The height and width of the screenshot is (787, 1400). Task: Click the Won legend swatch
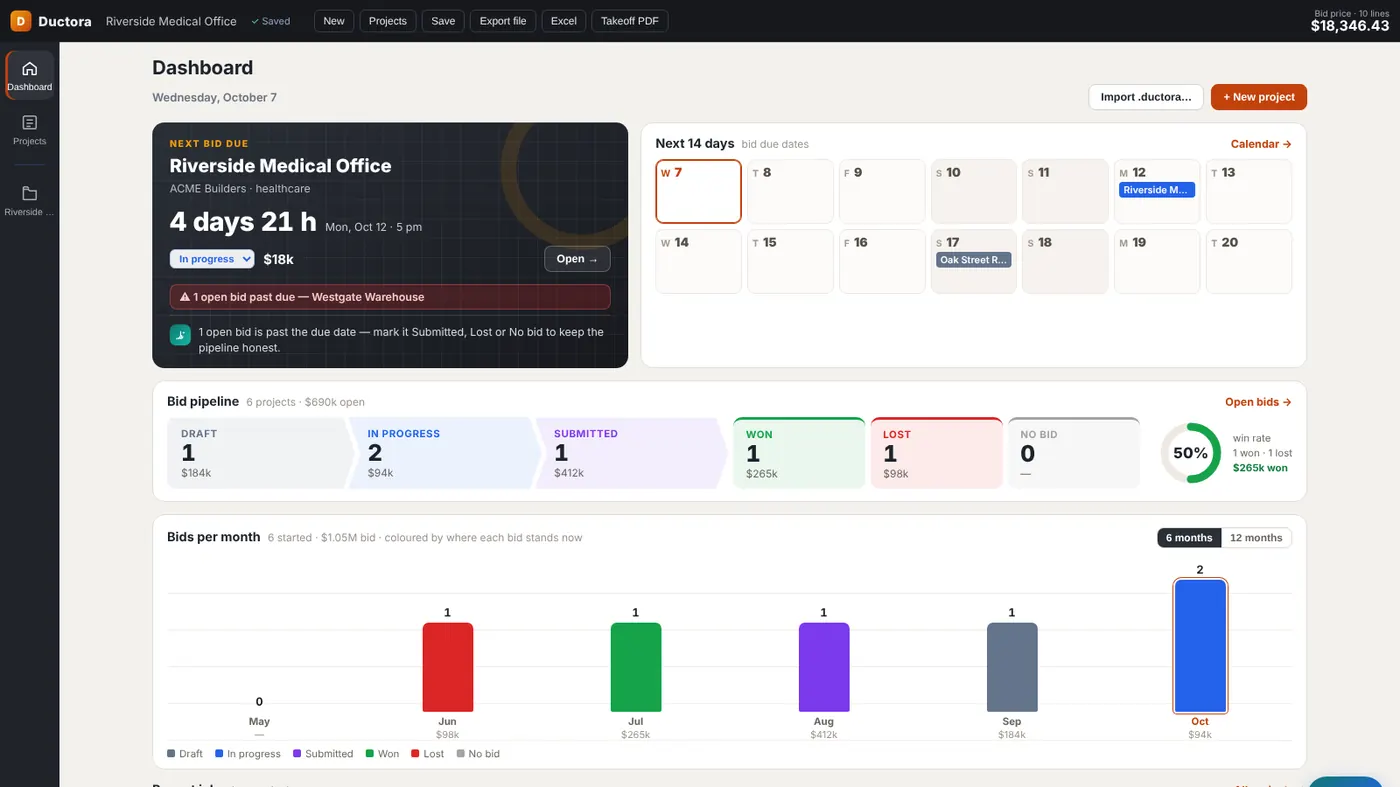click(x=370, y=753)
